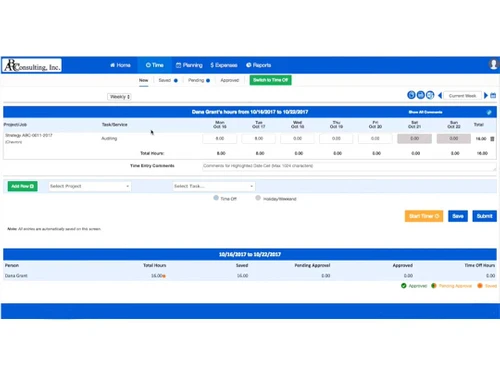Click the Sun Oct 22 hours field
The width and height of the screenshot is (500, 375).
pos(454,138)
